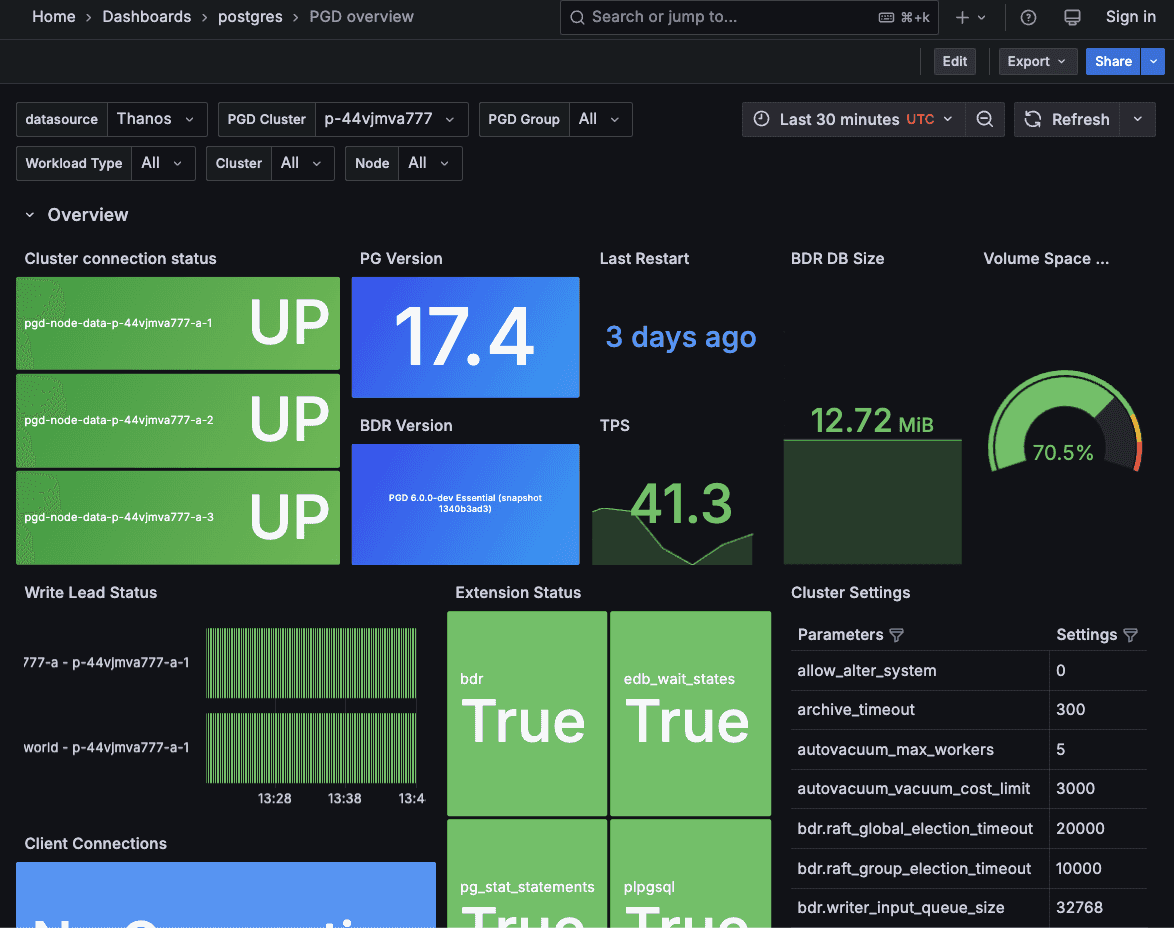Click the zoom-out magnifier next to time picker
This screenshot has height=928, width=1174.
click(x=985, y=119)
